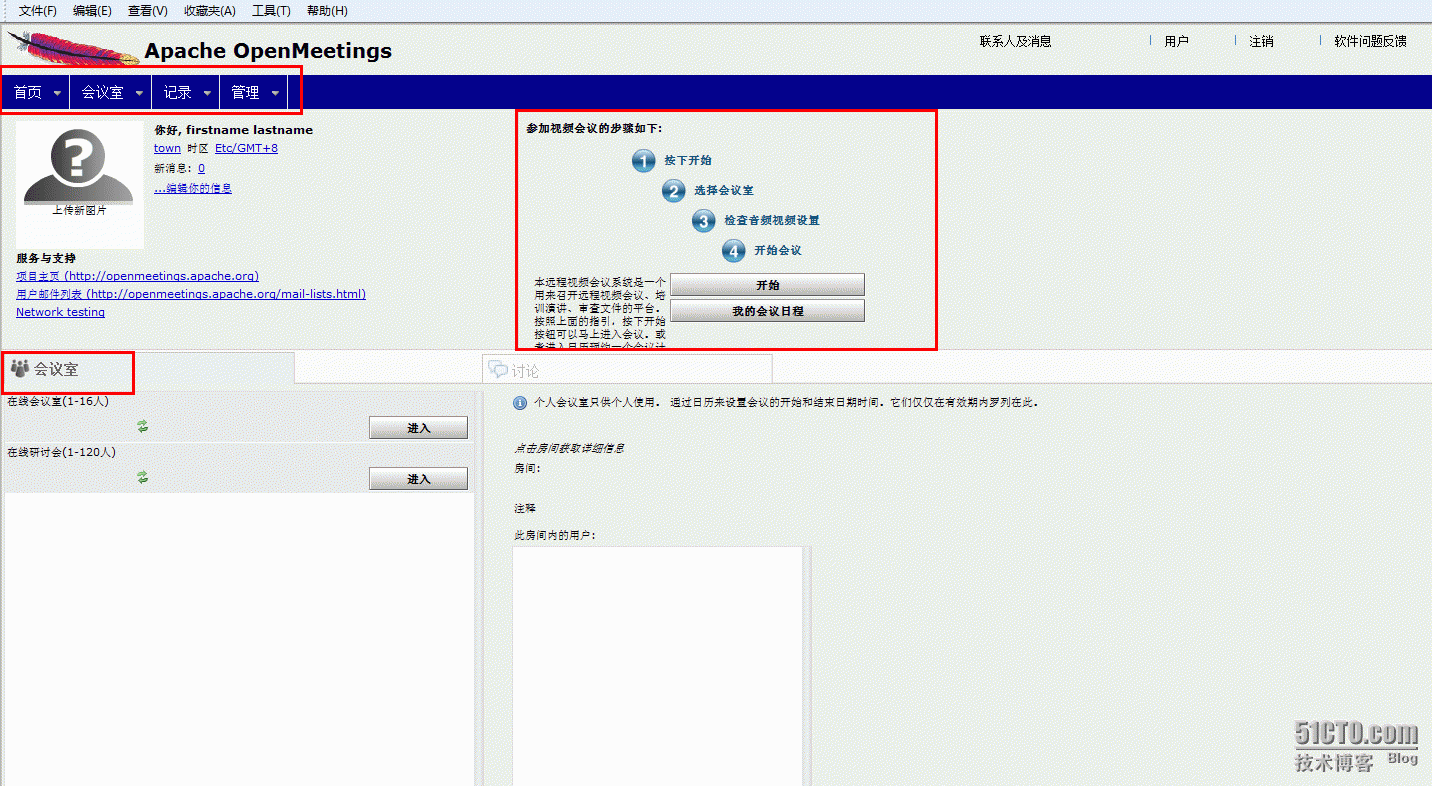
Task: Open the Network testing link
Action: tap(60, 312)
